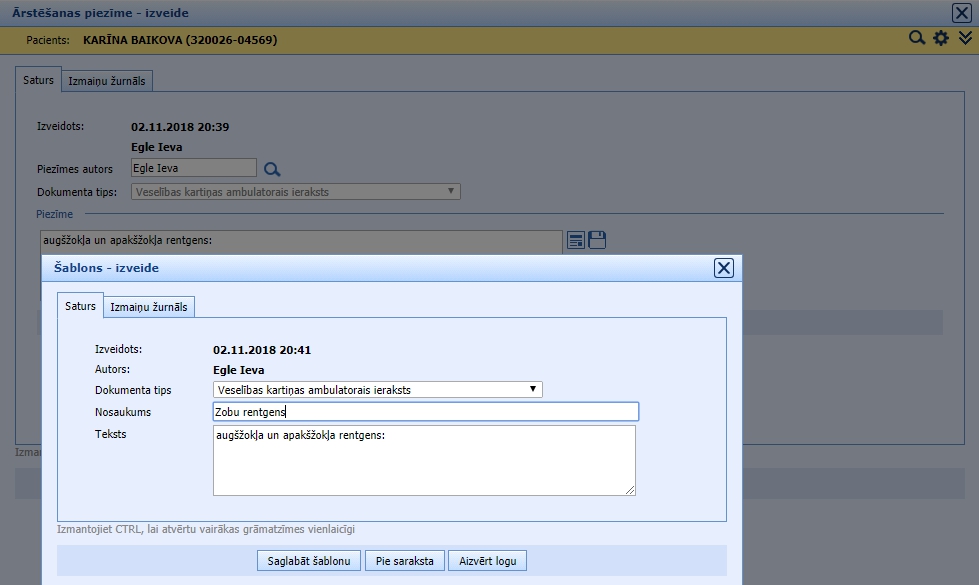Select Saturs tab in Ārstēšanas piezīme window
979x585 pixels.
coord(38,80)
